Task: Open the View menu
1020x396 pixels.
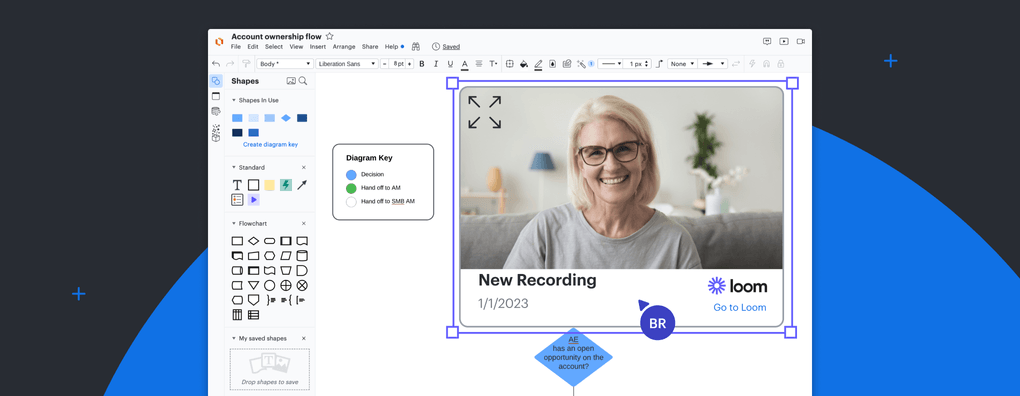Action: tap(296, 47)
